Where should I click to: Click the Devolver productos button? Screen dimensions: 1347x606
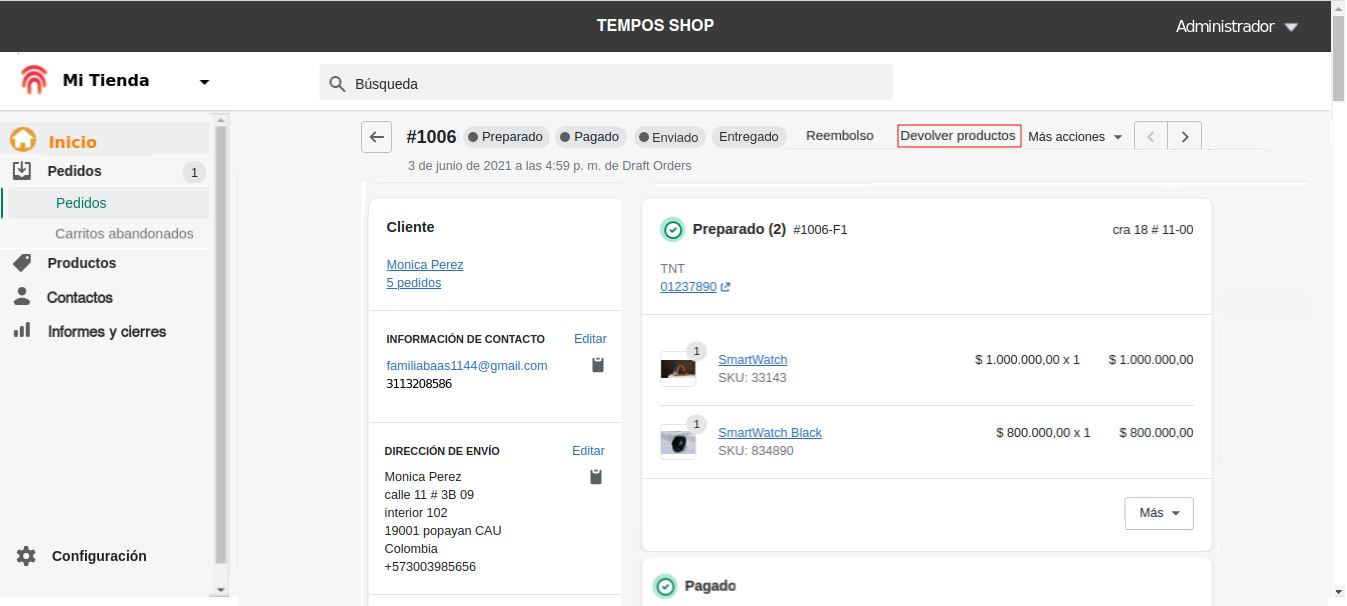pos(958,136)
